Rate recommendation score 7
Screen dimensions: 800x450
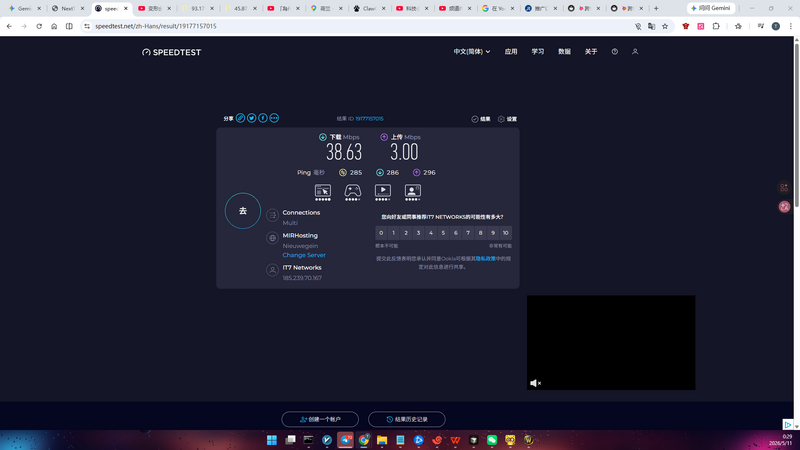tap(468, 233)
